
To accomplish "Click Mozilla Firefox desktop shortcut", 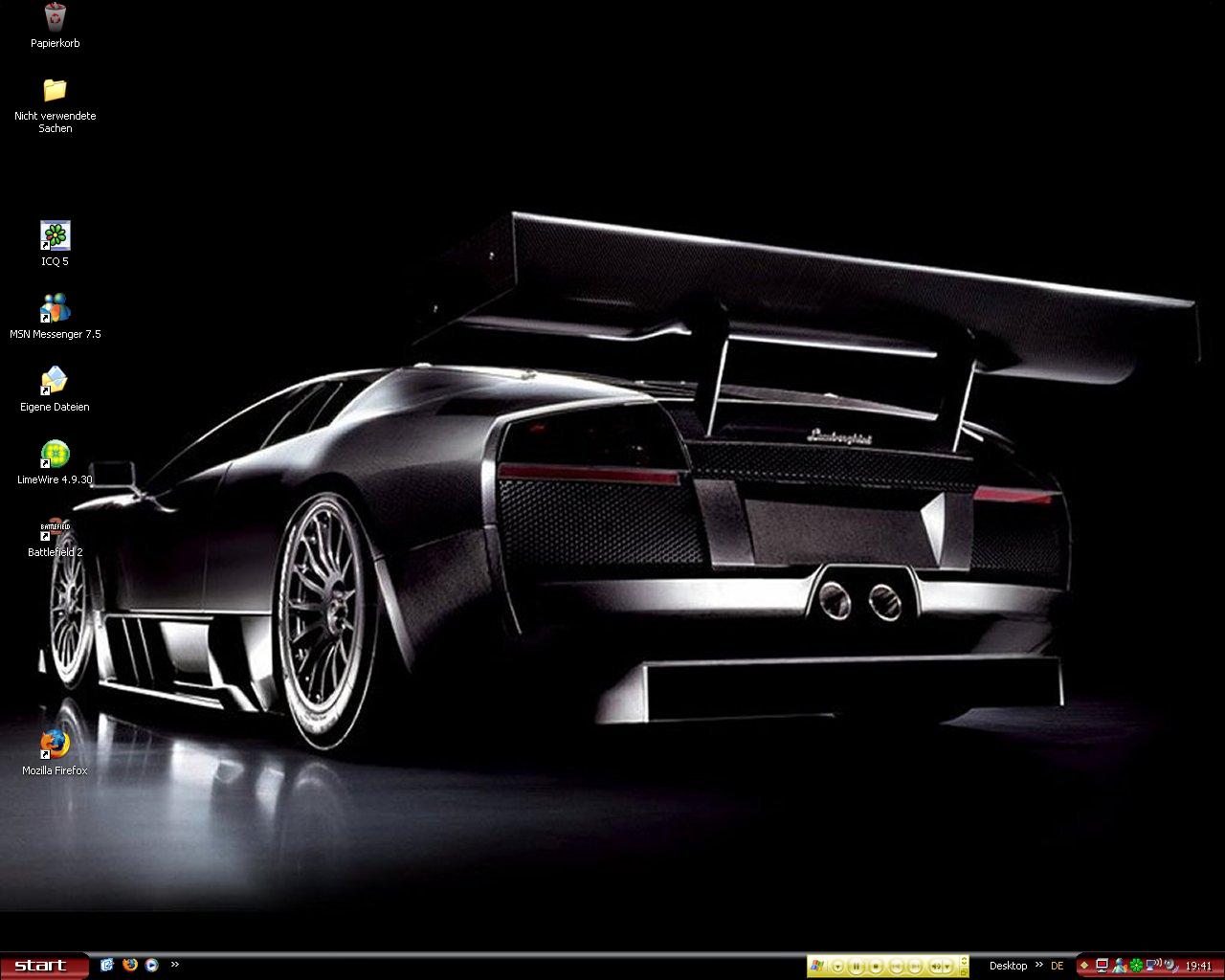I will pyautogui.click(x=55, y=745).
